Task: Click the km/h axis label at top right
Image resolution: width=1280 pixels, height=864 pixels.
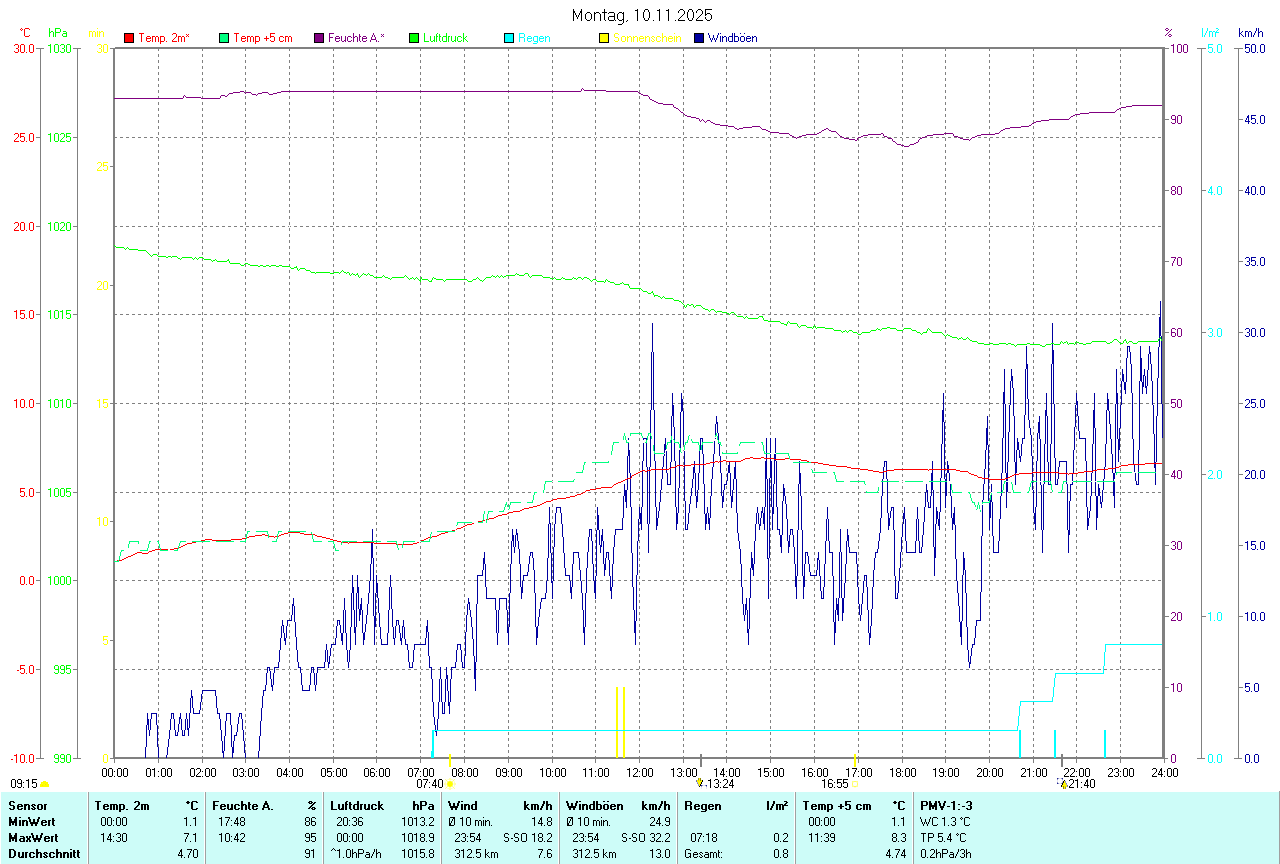Action: click(1250, 33)
